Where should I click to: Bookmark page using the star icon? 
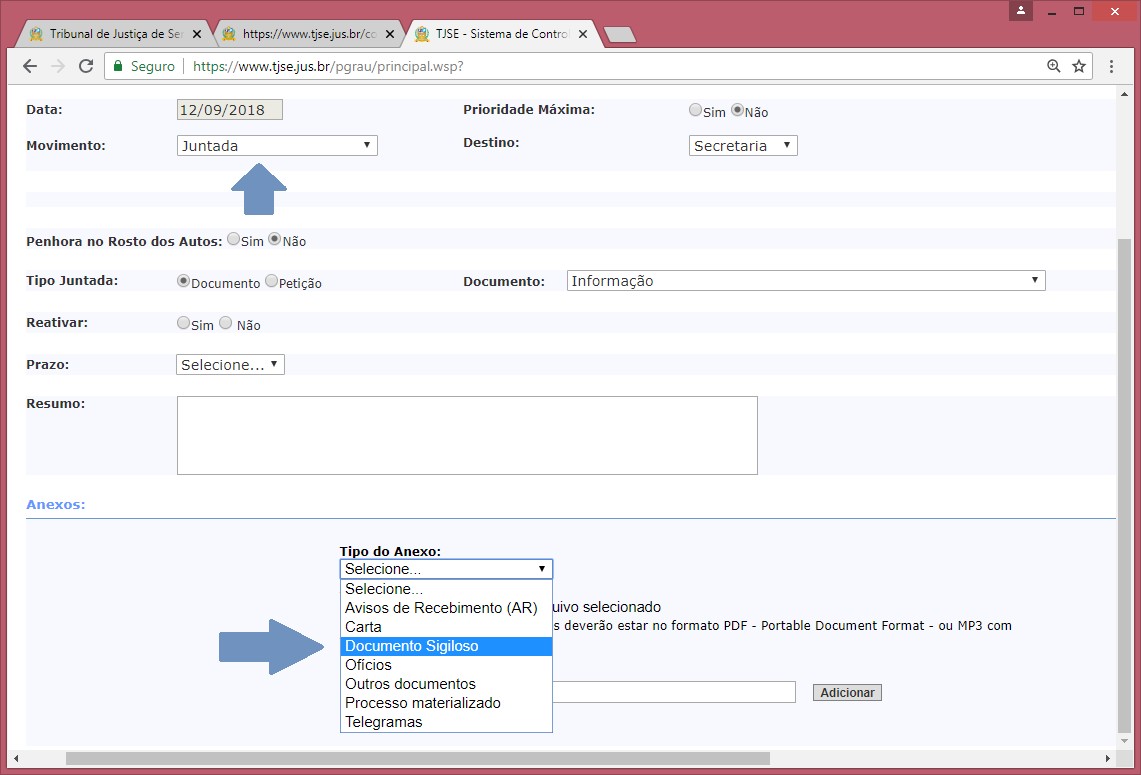click(1079, 66)
